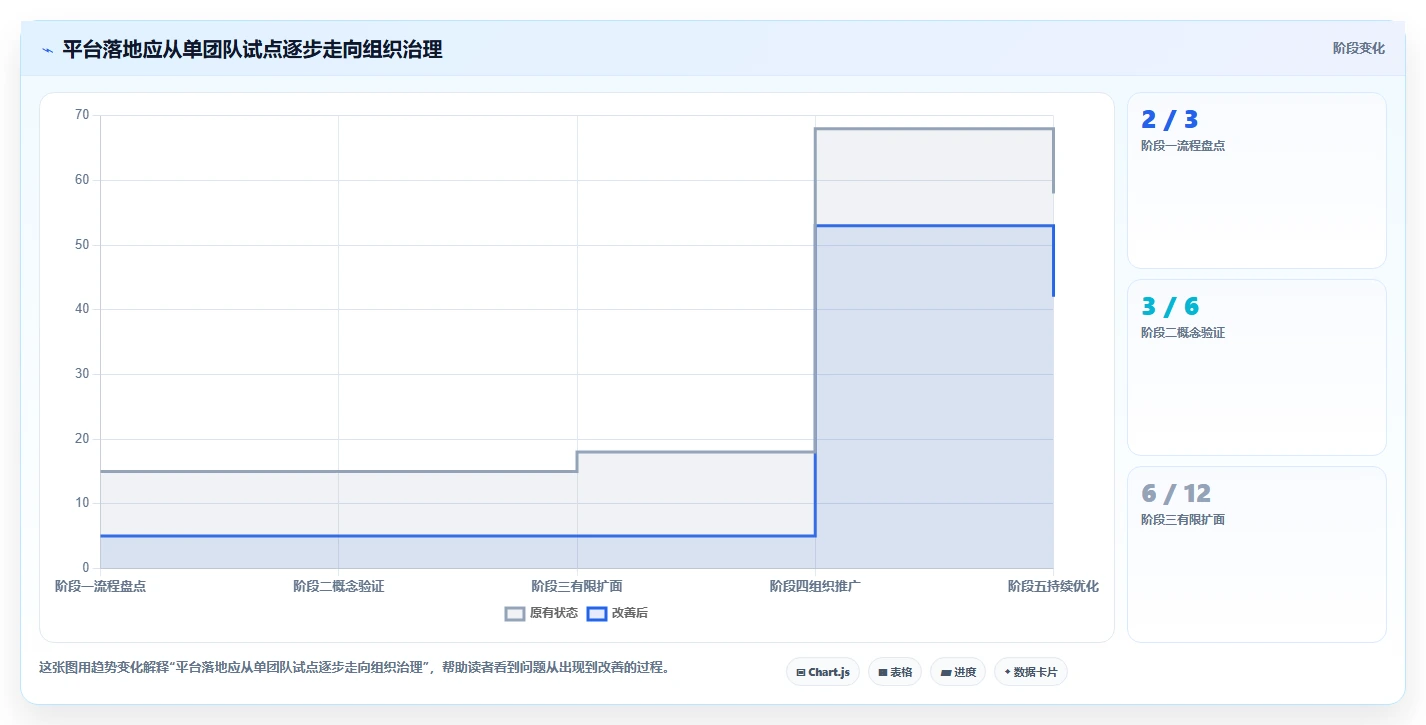Screen dimensions: 1426x725
Task: Click the 70 y-axis tick label
Action: (x=82, y=115)
